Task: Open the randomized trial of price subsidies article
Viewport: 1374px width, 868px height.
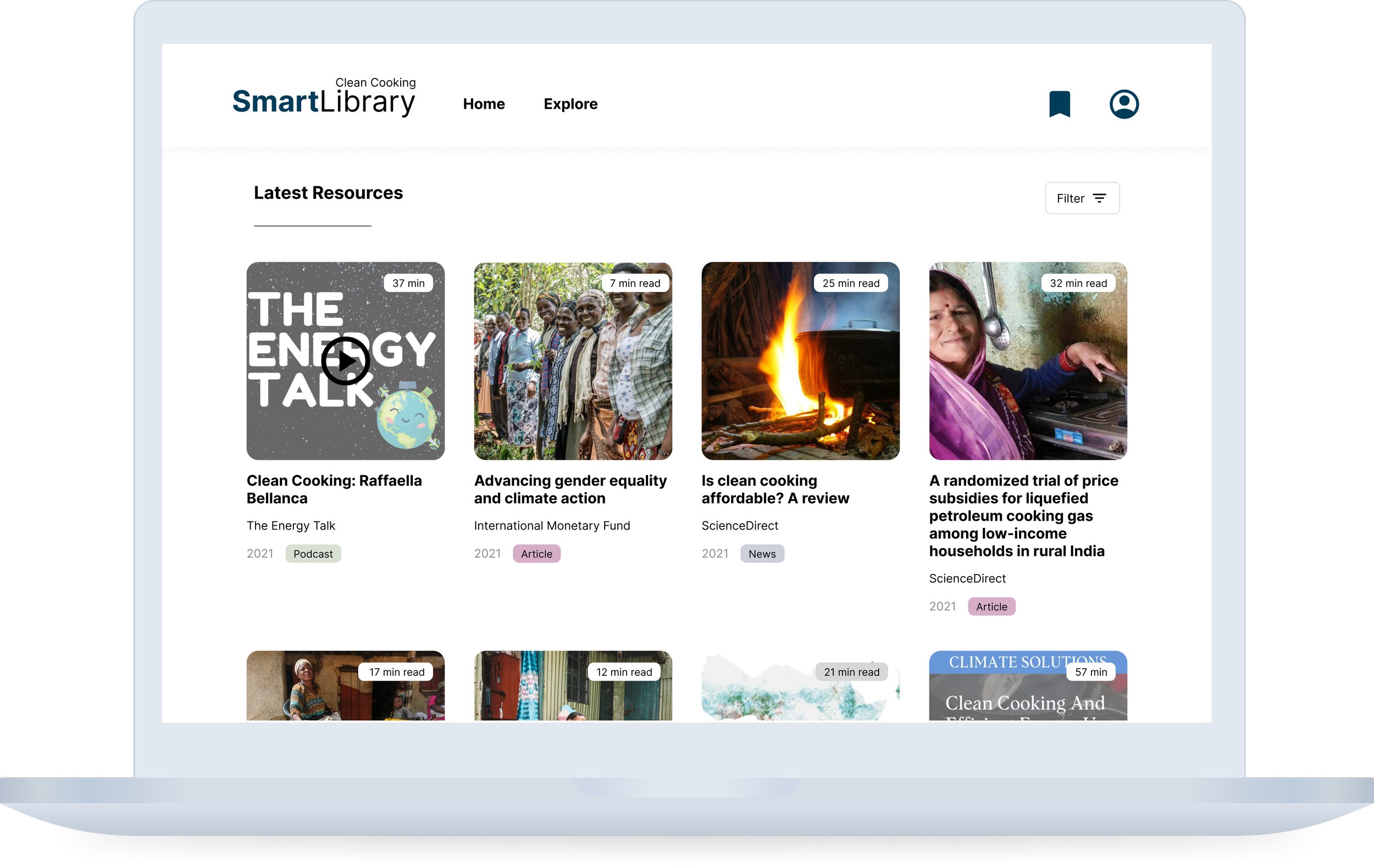Action: 1023,515
